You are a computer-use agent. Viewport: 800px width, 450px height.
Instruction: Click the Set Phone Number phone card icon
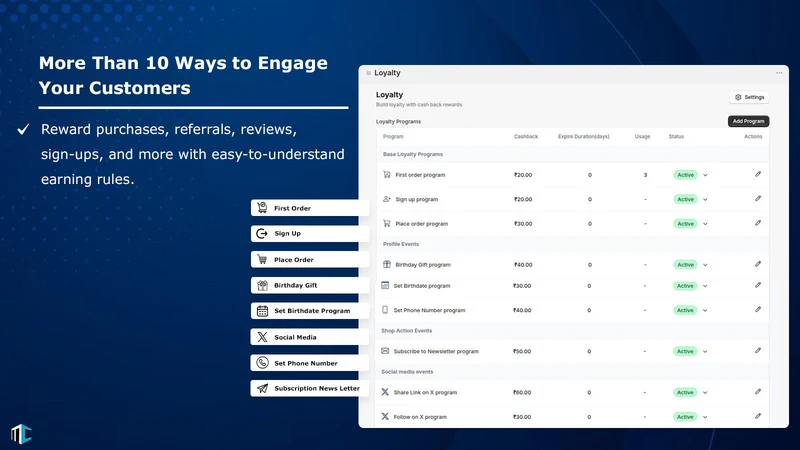262,363
